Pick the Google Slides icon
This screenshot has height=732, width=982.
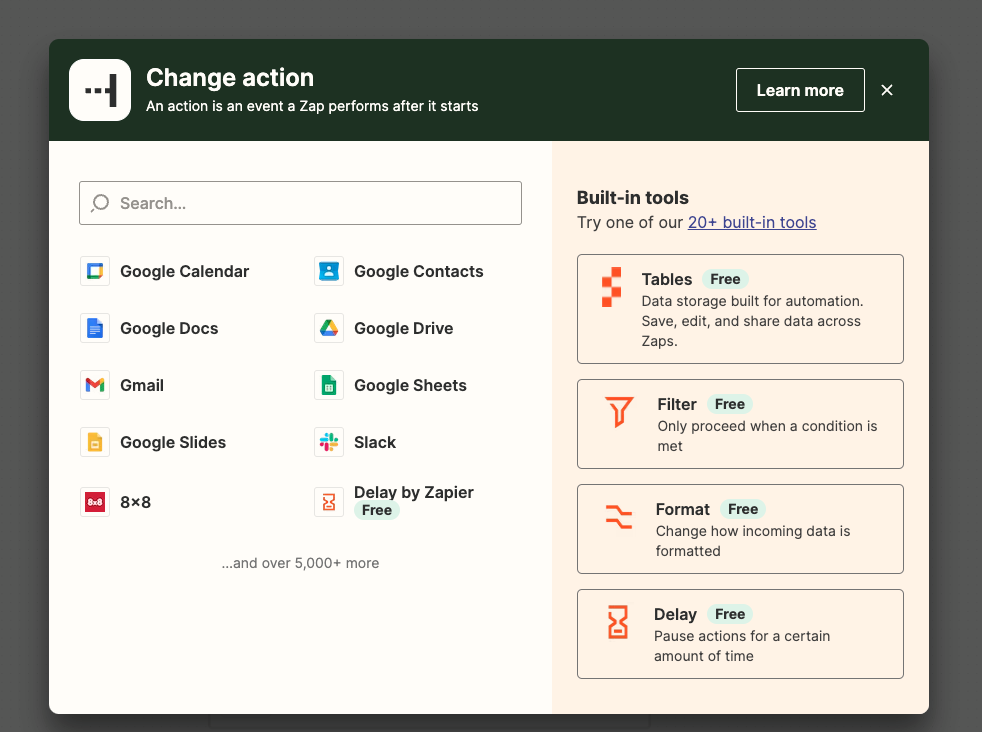pos(95,442)
